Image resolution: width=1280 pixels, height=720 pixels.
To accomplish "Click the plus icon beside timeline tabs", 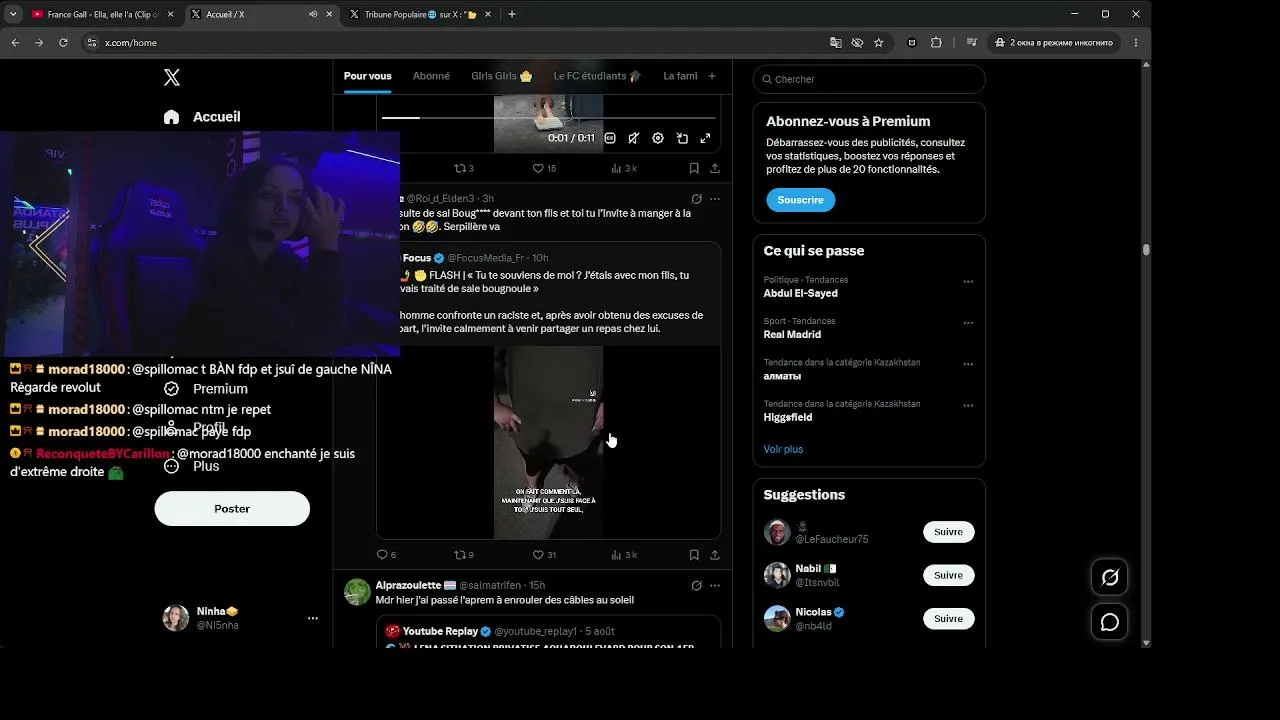I will coord(712,76).
